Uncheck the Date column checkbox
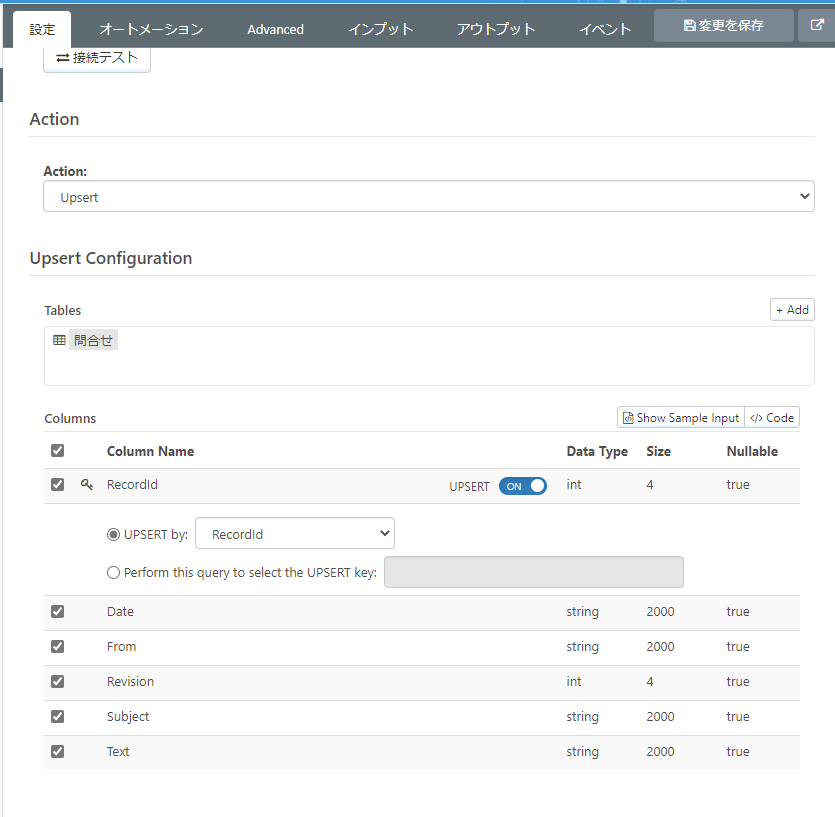835x817 pixels. (57, 612)
